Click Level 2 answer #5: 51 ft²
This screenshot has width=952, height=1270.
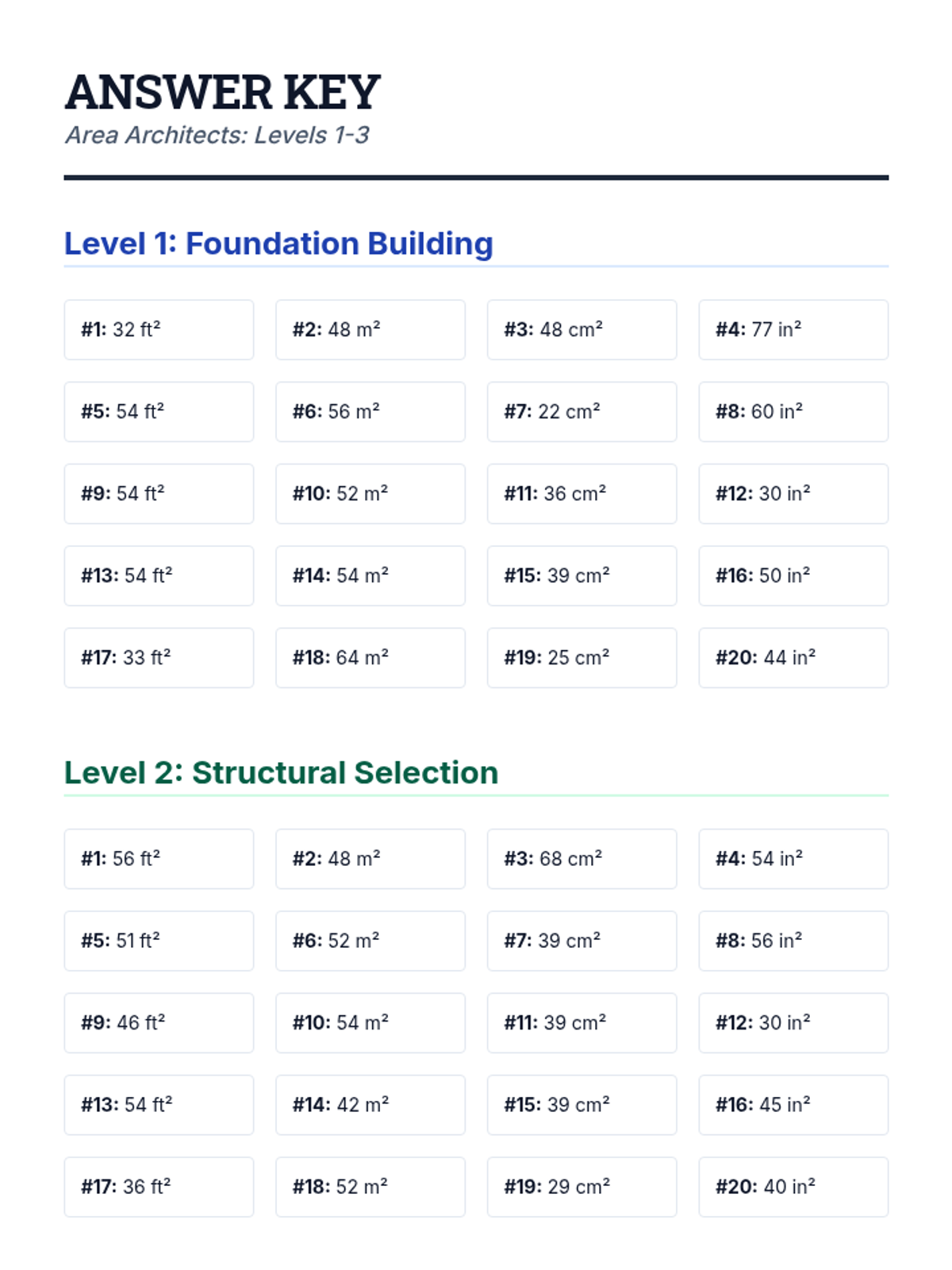[x=159, y=941]
